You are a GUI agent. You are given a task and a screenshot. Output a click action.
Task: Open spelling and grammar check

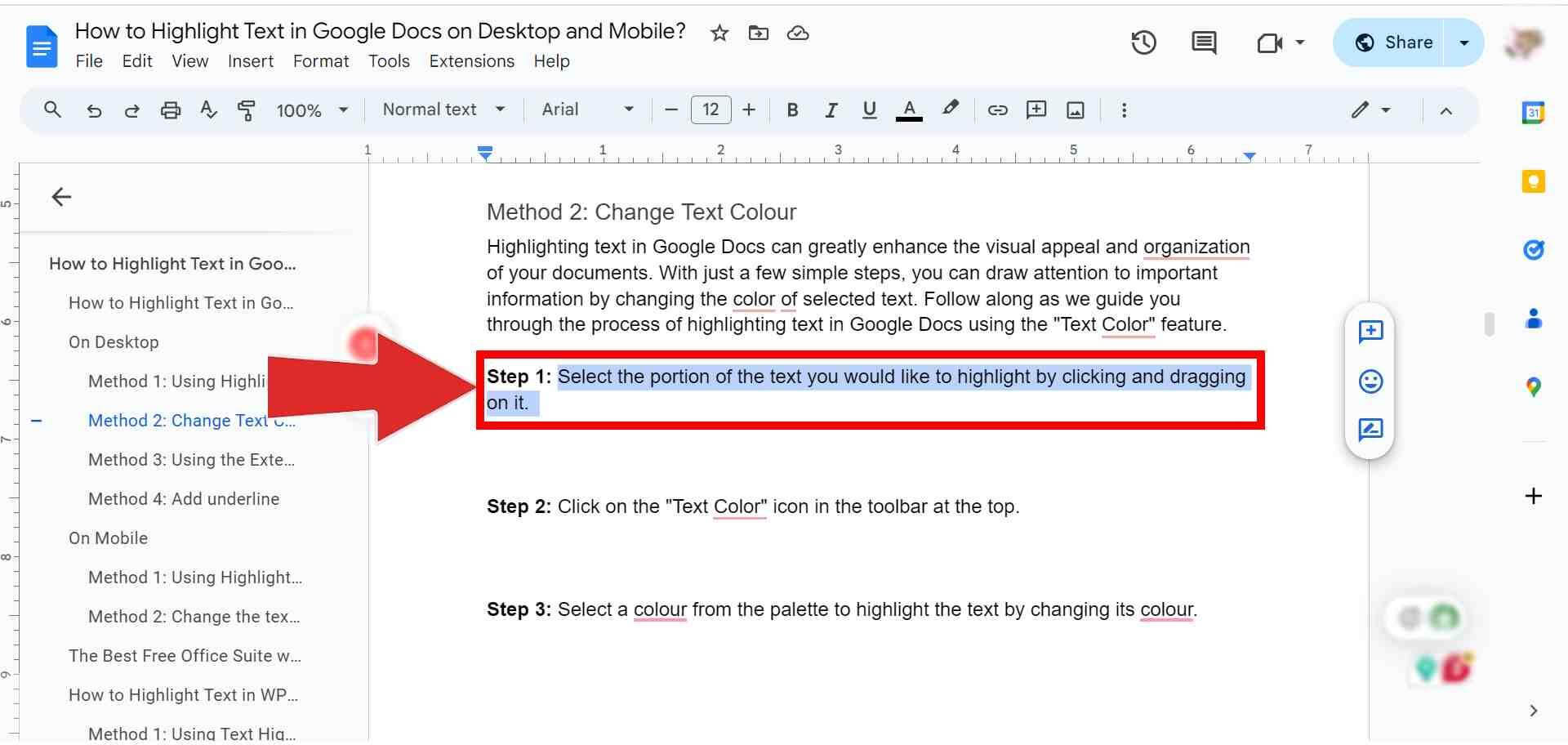(208, 109)
